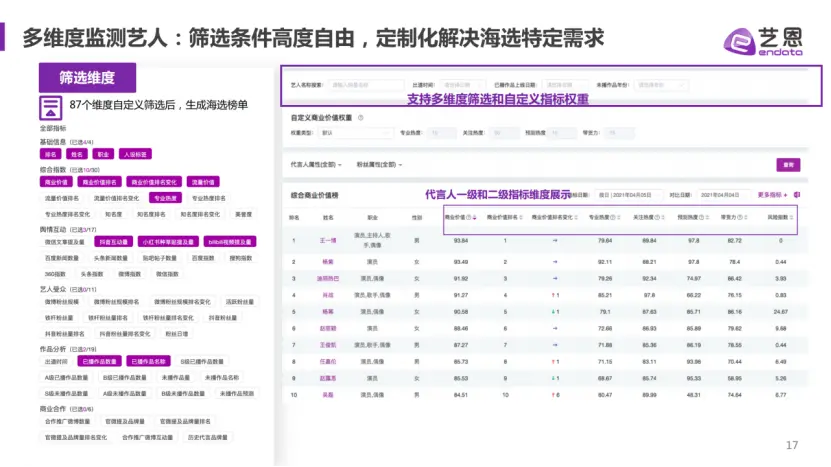Enable the 微博粉丝规模 indicator tag
The height and width of the screenshot is (467, 831).
(x=61, y=302)
